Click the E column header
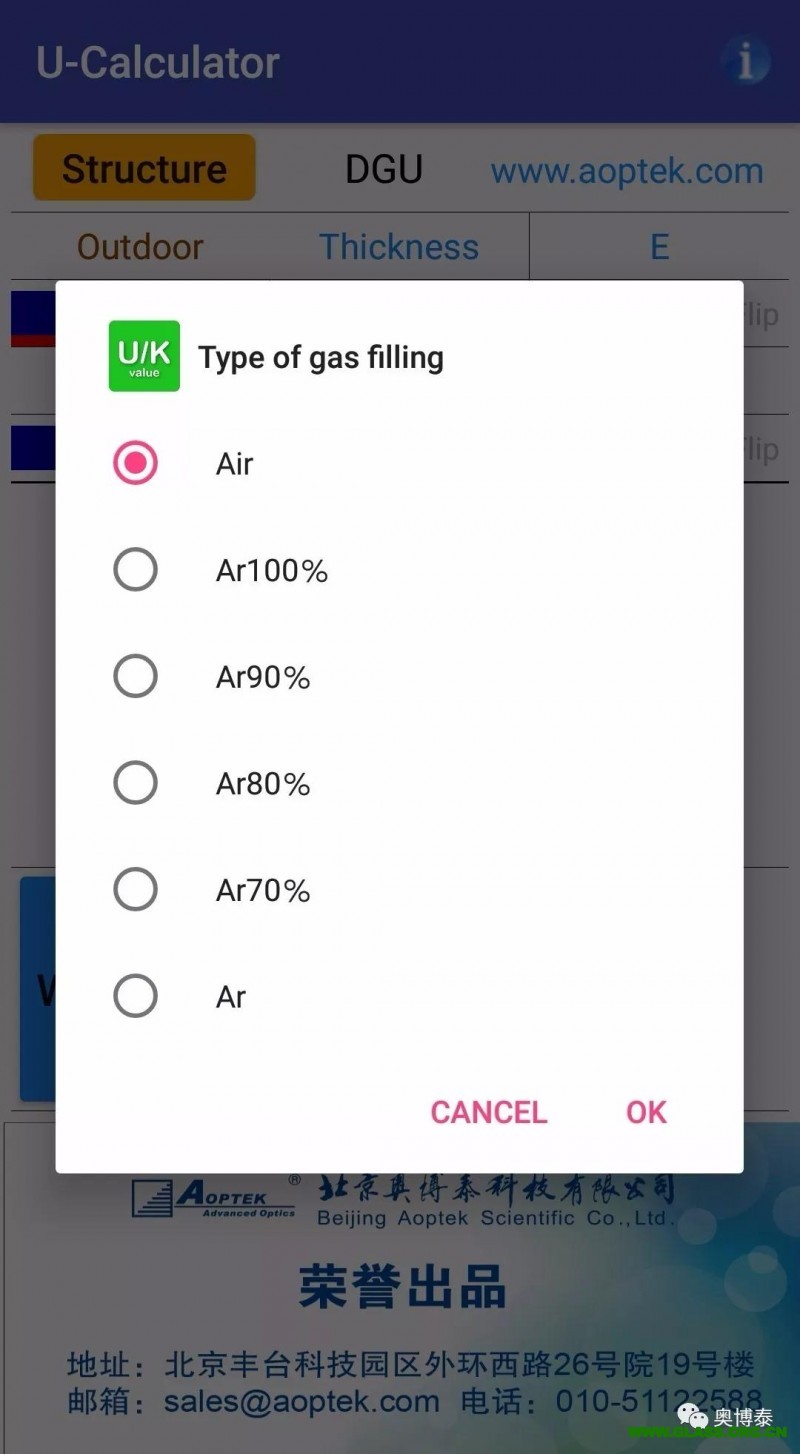The width and height of the screenshot is (800, 1454). pyautogui.click(x=659, y=247)
